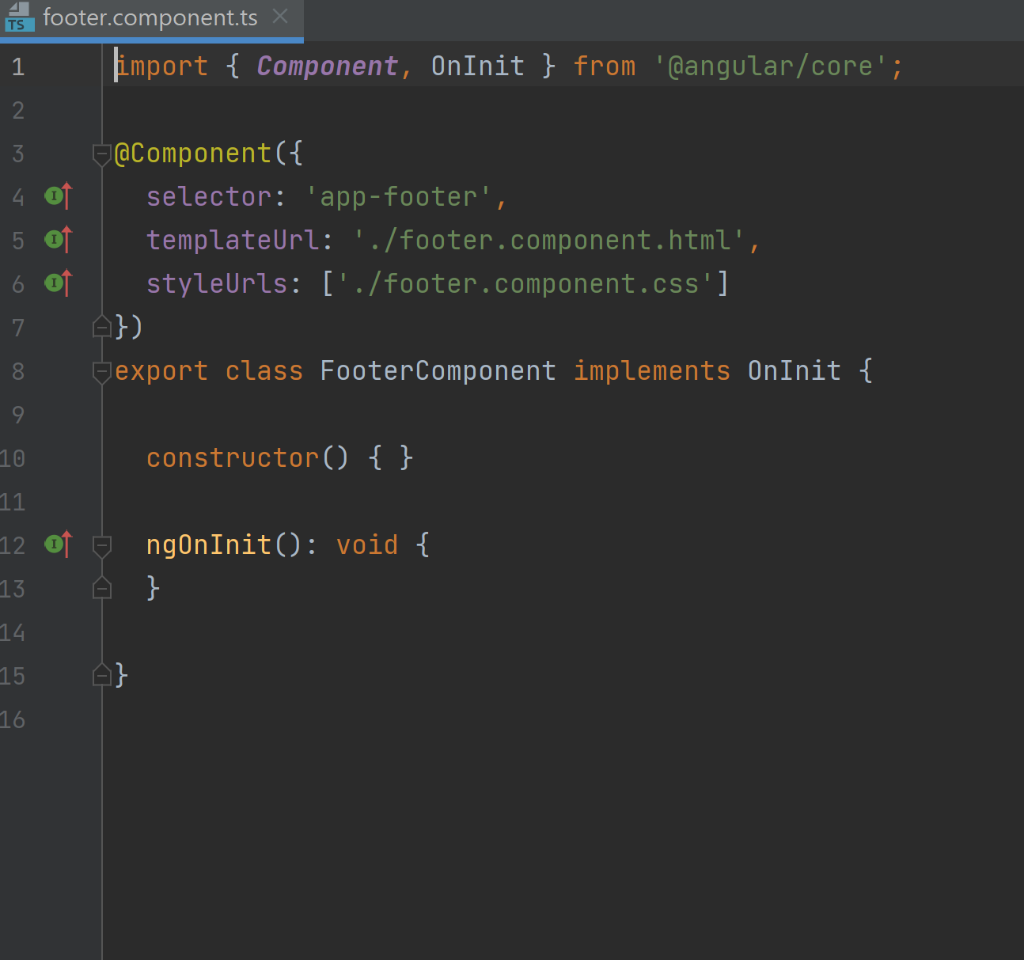Click the './footer.component.html' string

click(x=549, y=240)
